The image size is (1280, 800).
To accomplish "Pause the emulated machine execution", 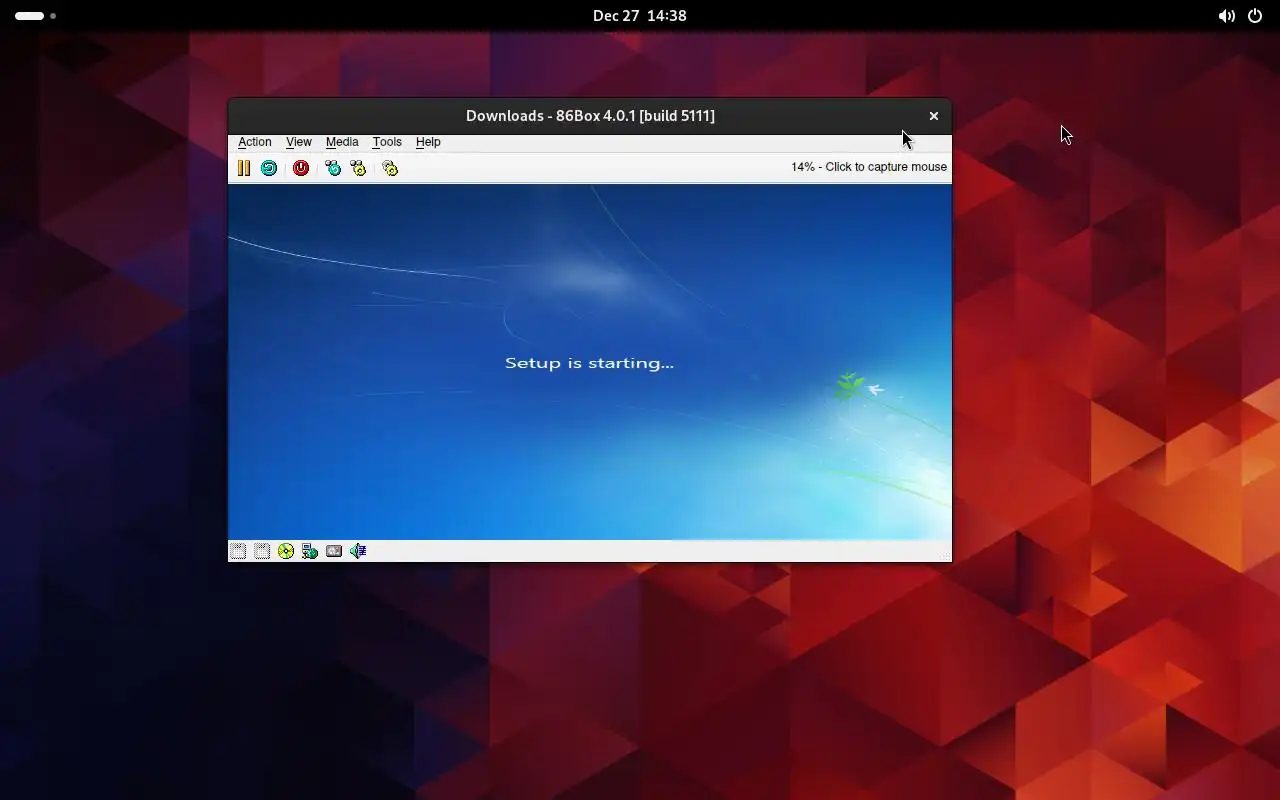I will (x=243, y=168).
